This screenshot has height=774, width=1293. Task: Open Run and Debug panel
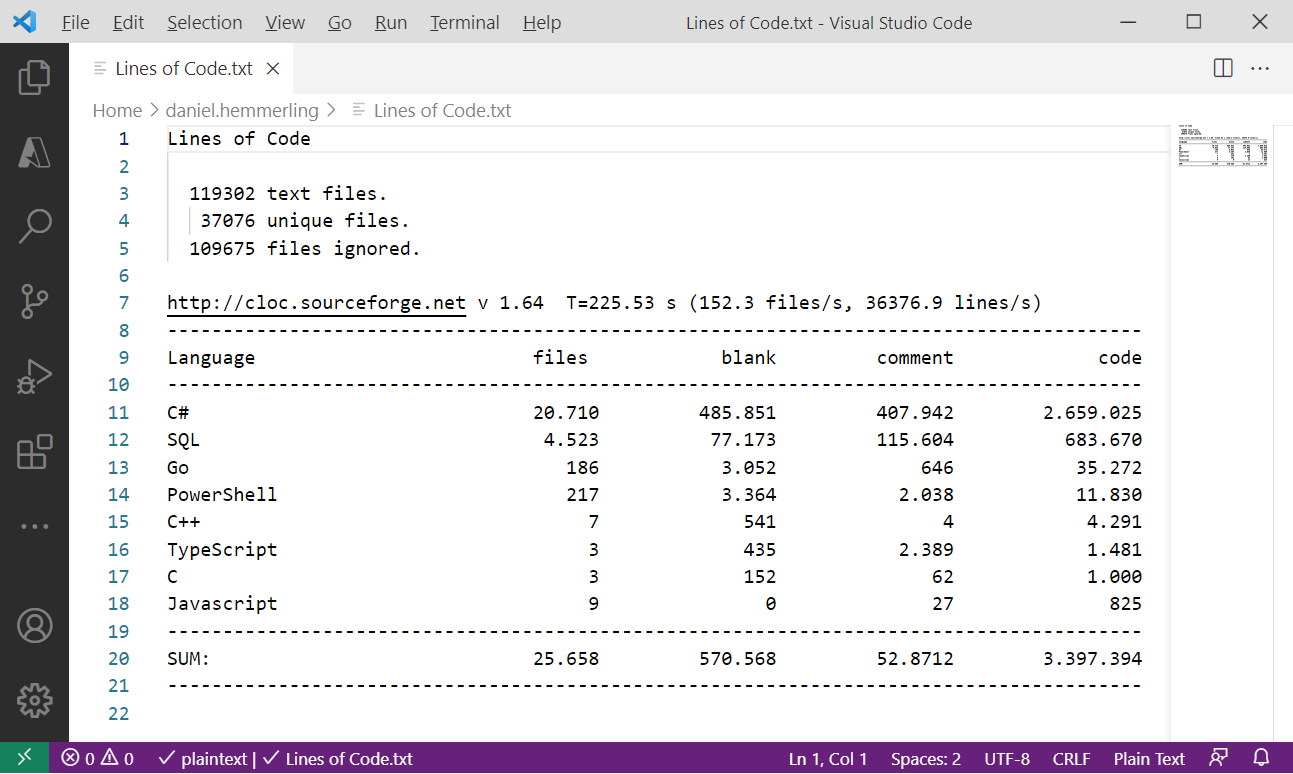click(x=35, y=376)
